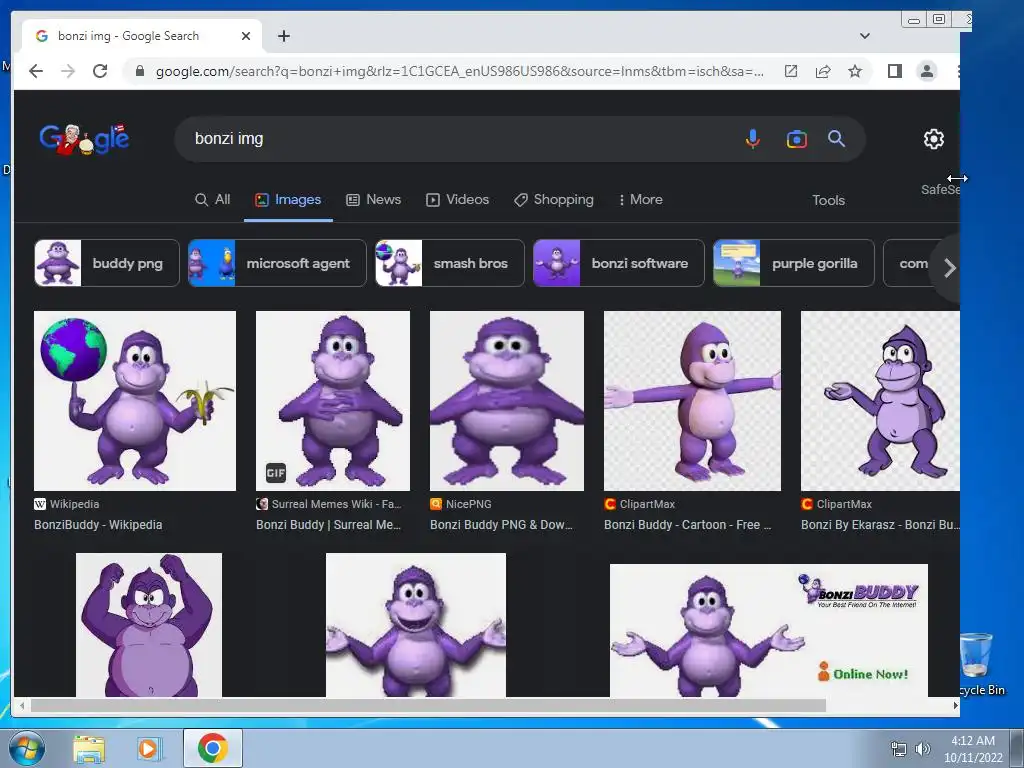Open BonziBuddy Online Now banner image
The width and height of the screenshot is (1024, 768).
click(x=769, y=630)
